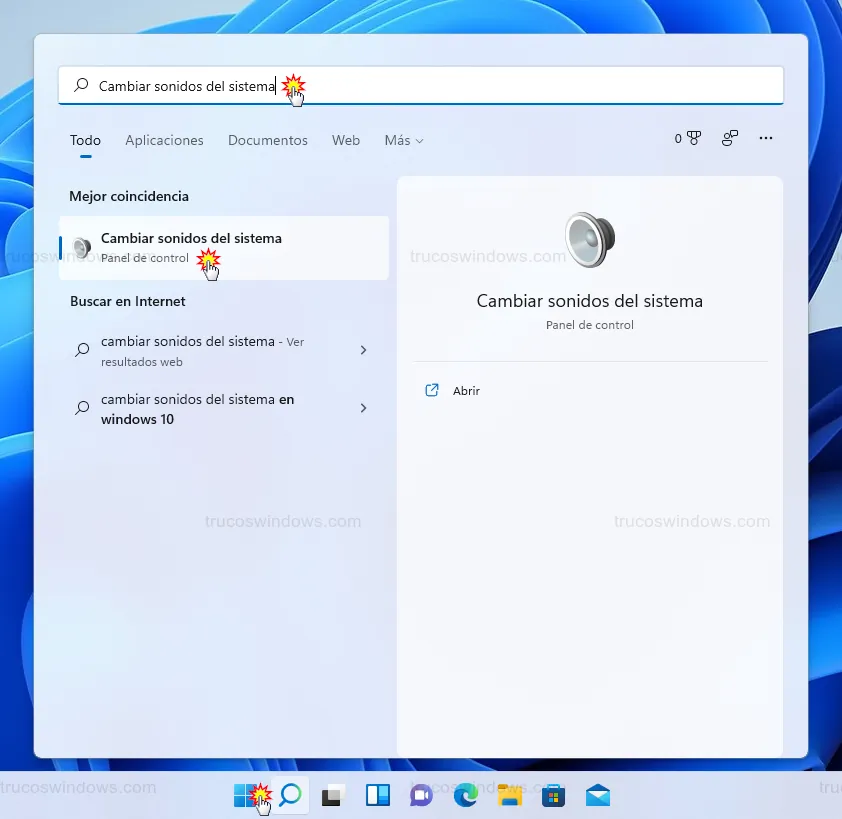Viewport: 842px width, 819px height.
Task: Click the account icon beside the trophy
Action: tap(730, 139)
